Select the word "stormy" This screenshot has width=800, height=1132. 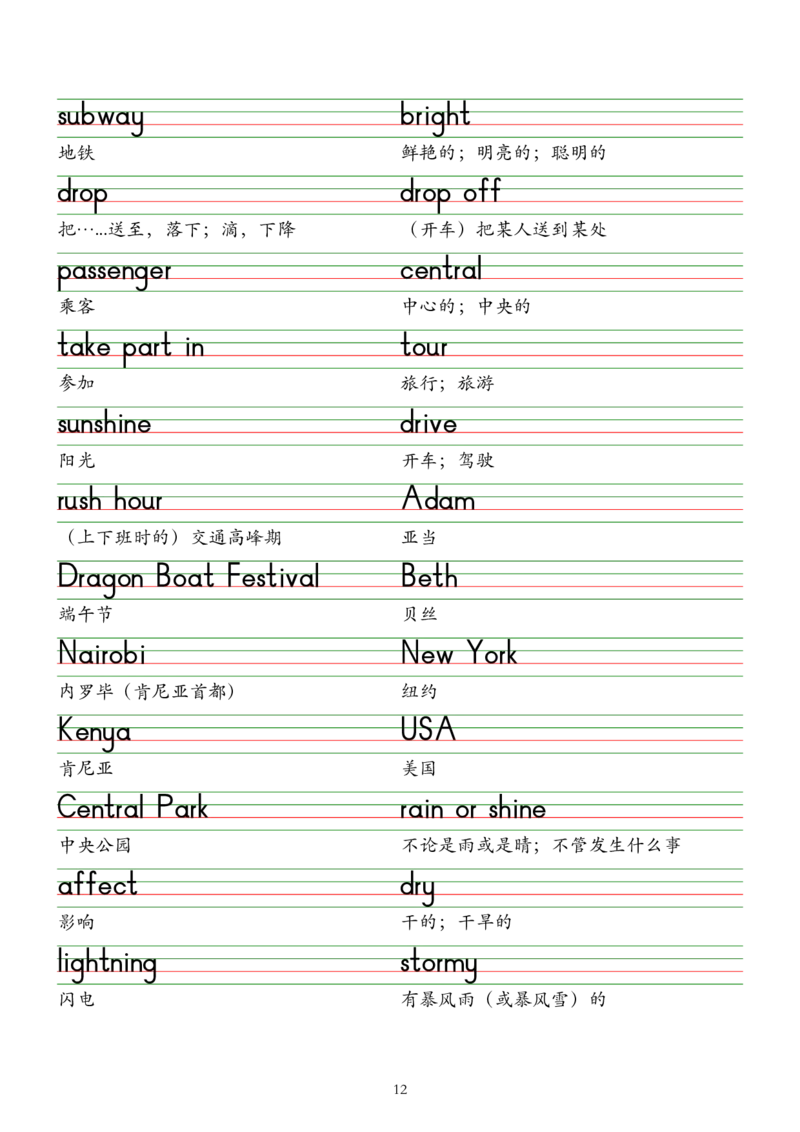point(439,965)
